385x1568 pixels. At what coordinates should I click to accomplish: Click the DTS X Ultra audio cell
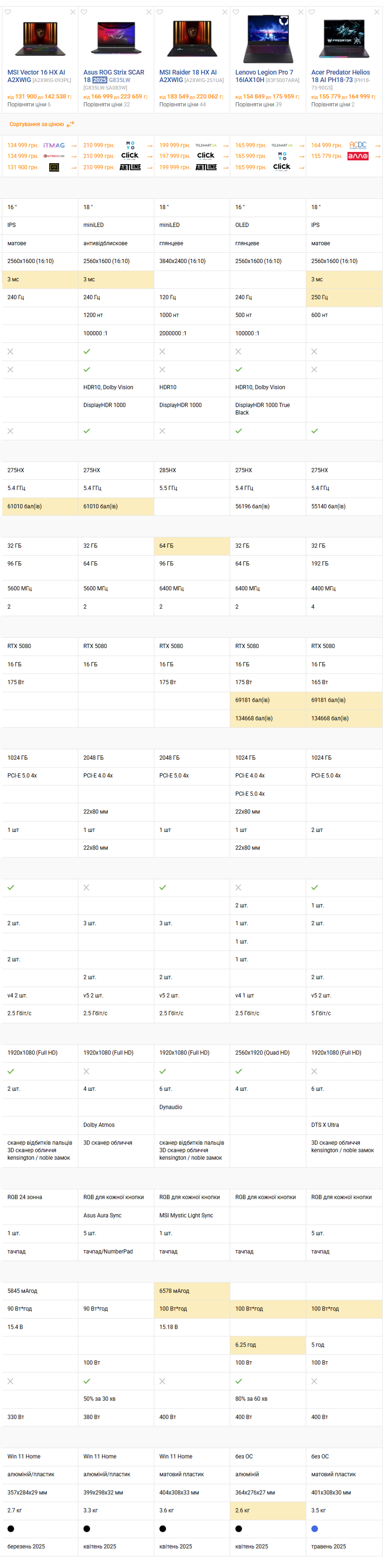[344, 1125]
